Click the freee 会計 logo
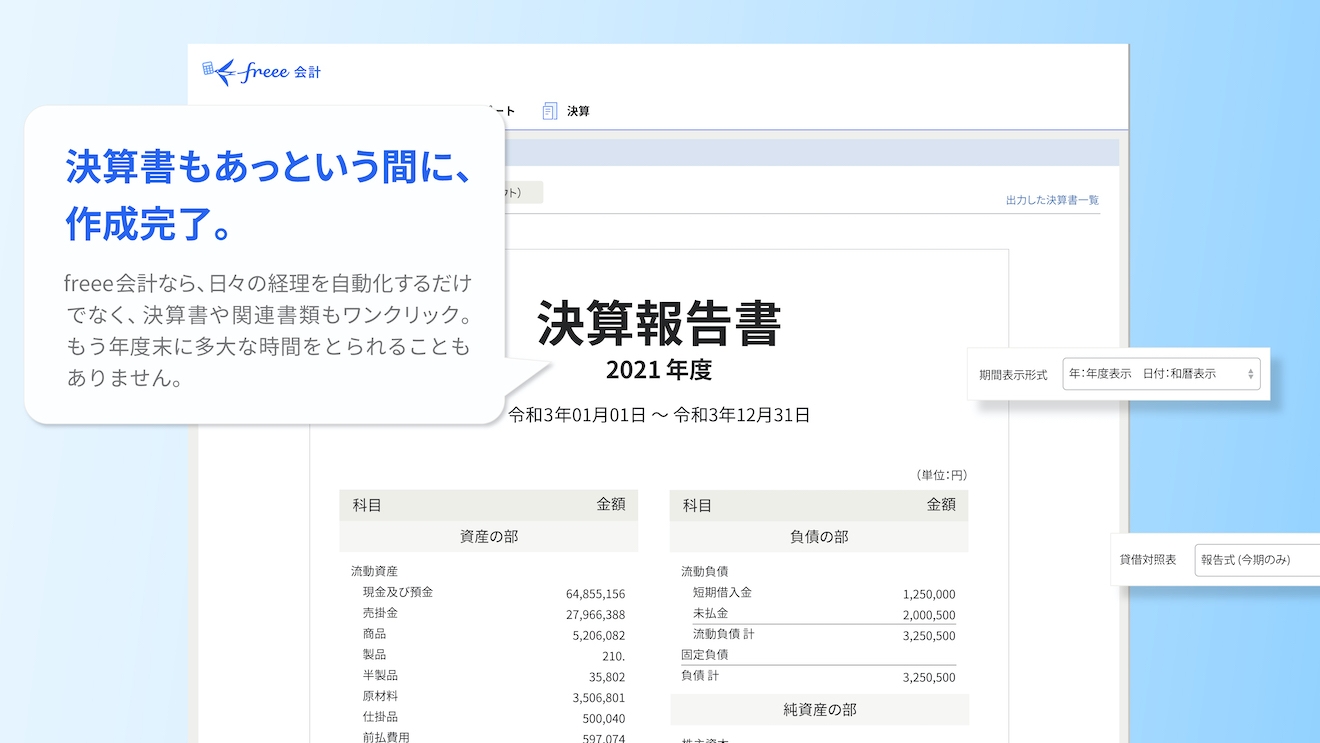The height and width of the screenshot is (743, 1320). click(x=261, y=71)
